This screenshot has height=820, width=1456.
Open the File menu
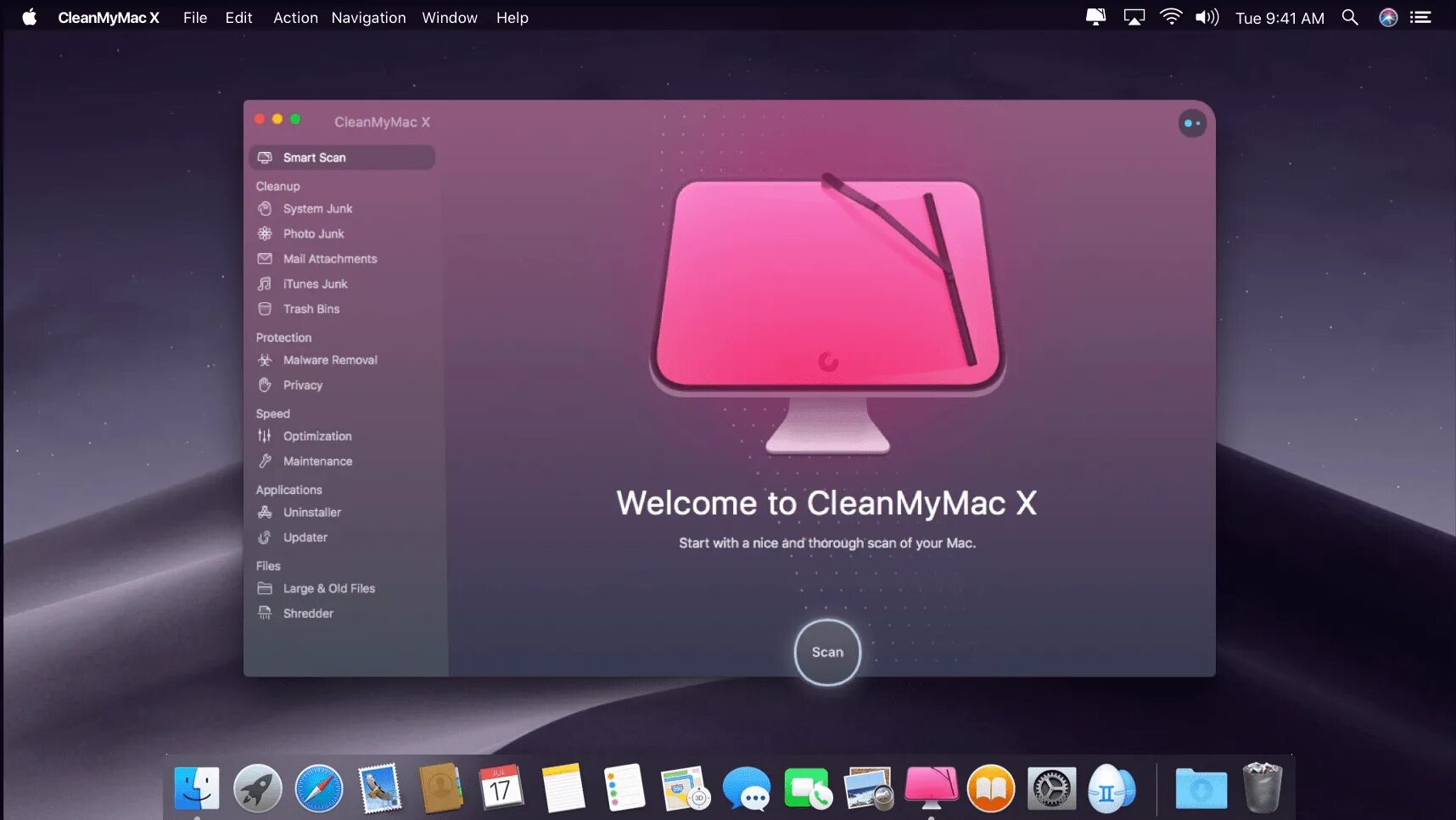[x=195, y=18]
